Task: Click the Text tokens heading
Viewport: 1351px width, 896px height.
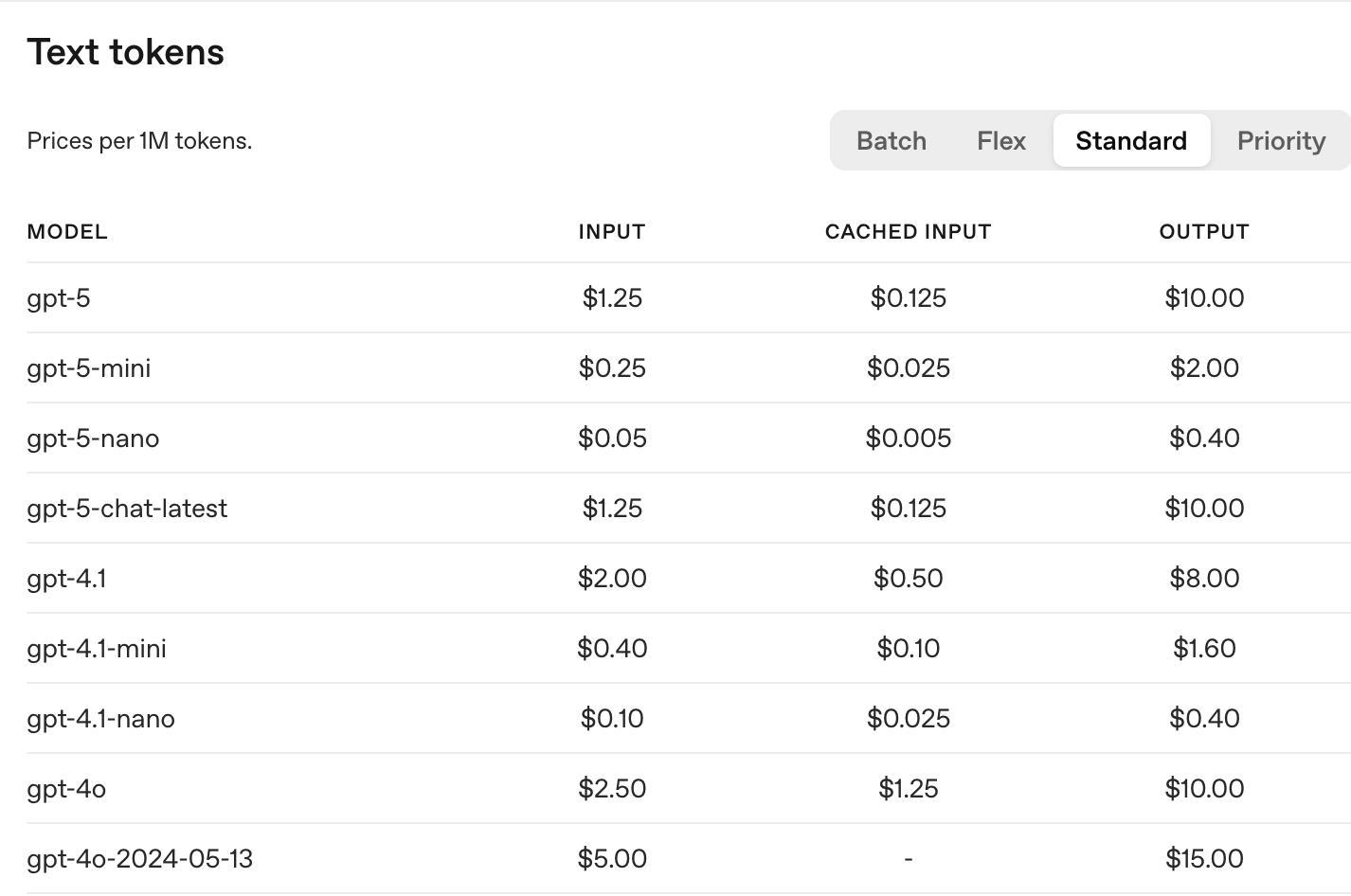Action: tap(126, 52)
